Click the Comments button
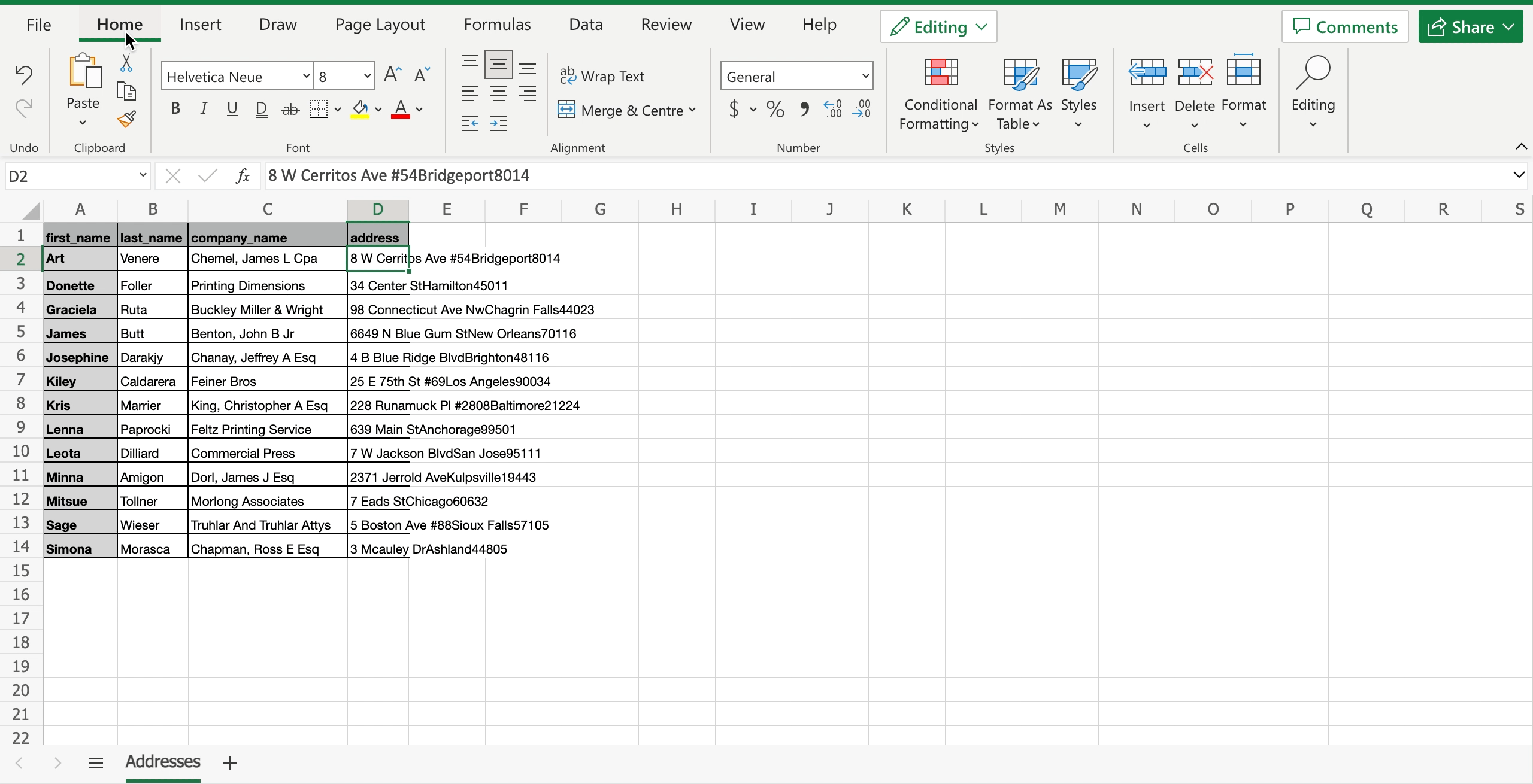The width and height of the screenshot is (1533, 784). tap(1344, 26)
